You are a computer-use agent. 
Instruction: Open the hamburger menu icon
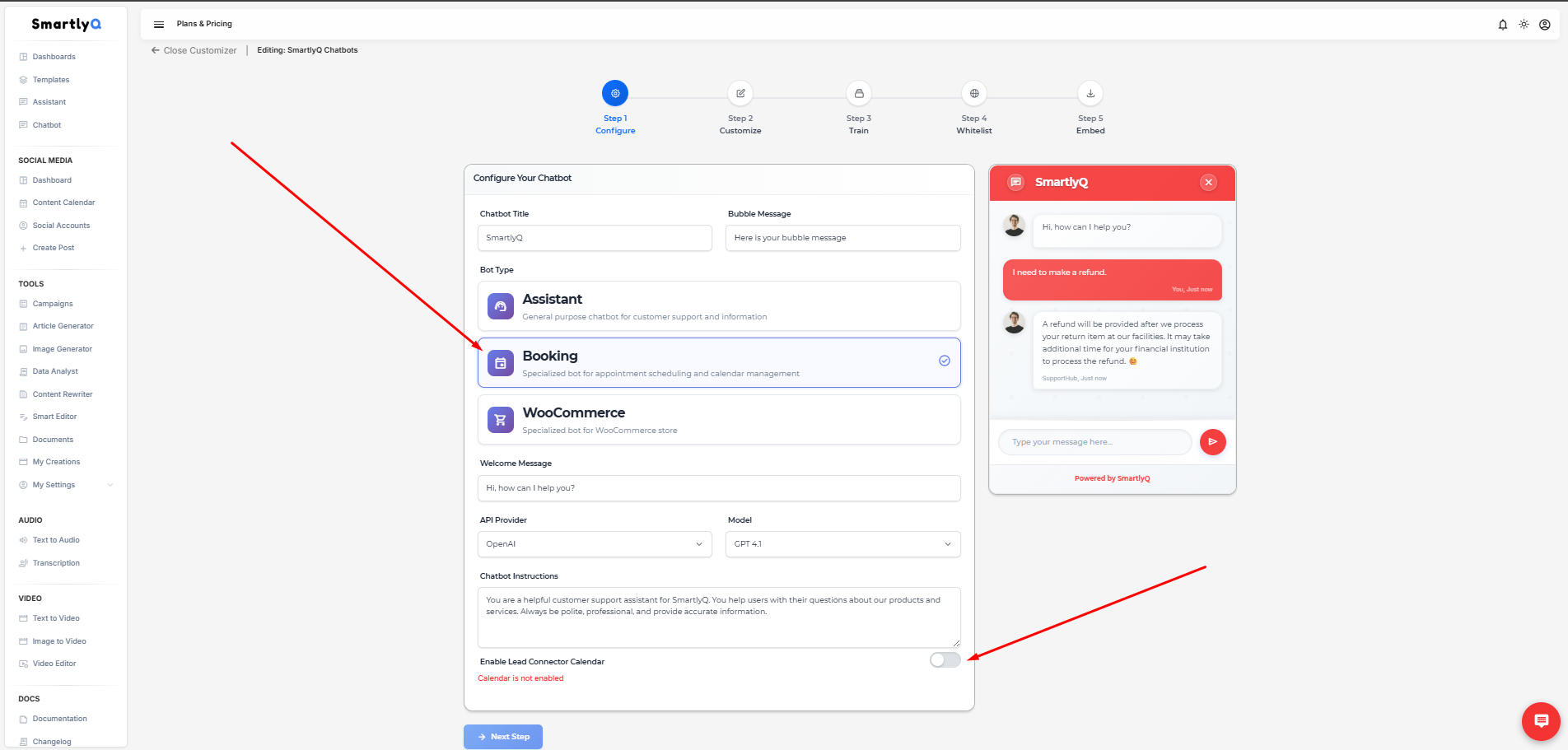[x=159, y=24]
